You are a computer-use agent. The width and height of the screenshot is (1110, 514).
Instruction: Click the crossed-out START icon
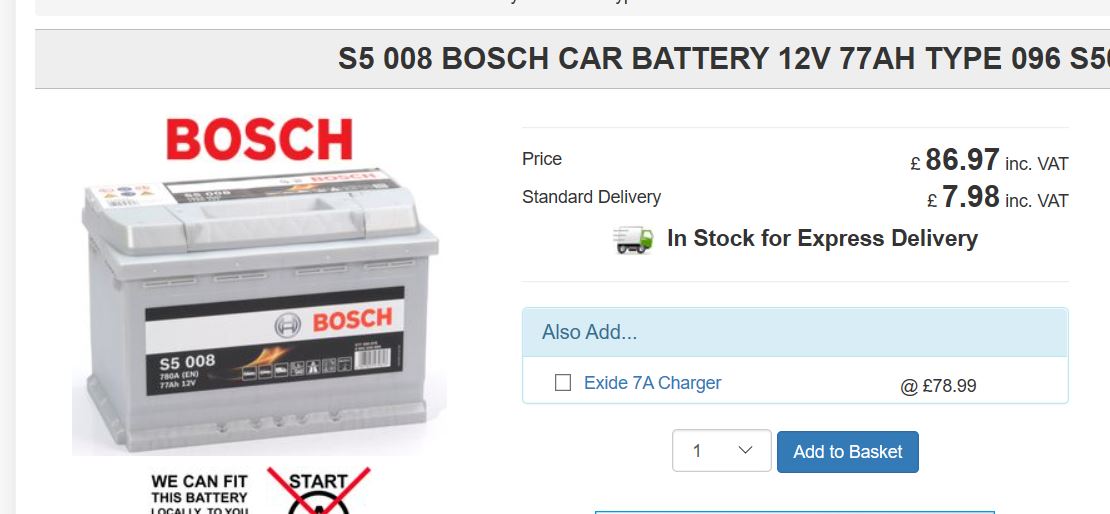(x=318, y=490)
